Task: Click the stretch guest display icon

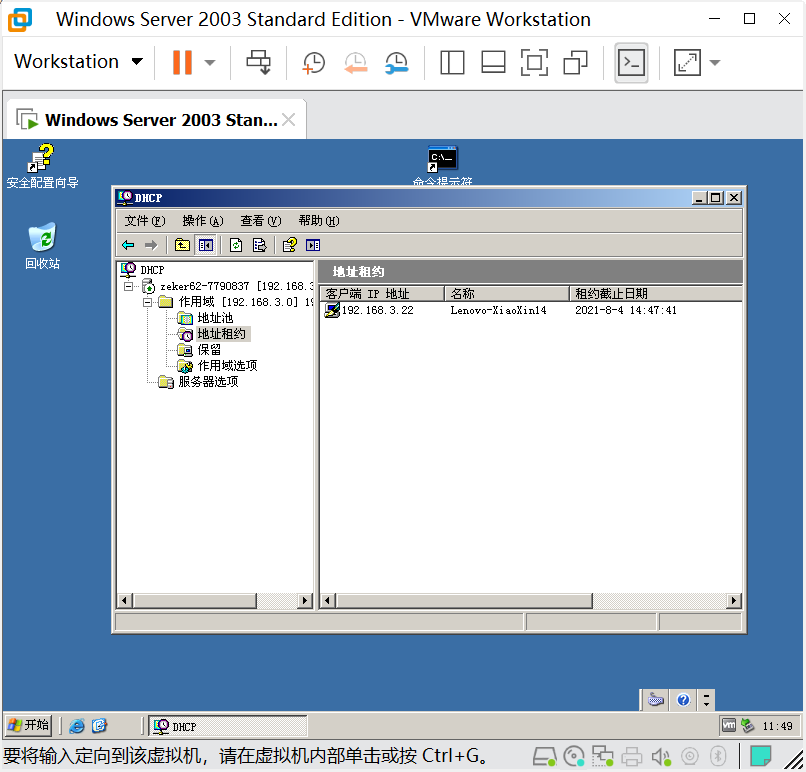Action: (x=687, y=63)
